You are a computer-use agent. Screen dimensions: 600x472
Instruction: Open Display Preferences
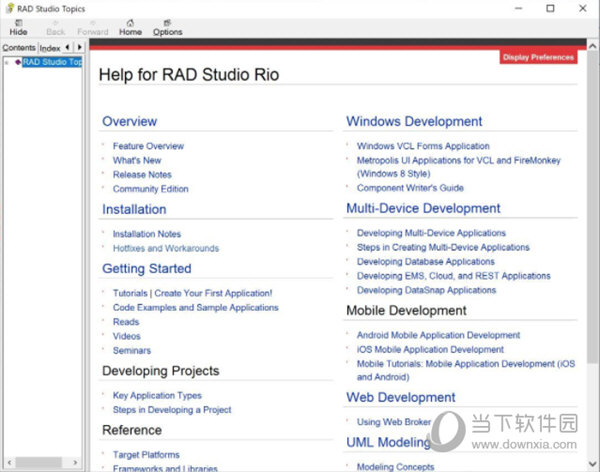click(538, 57)
